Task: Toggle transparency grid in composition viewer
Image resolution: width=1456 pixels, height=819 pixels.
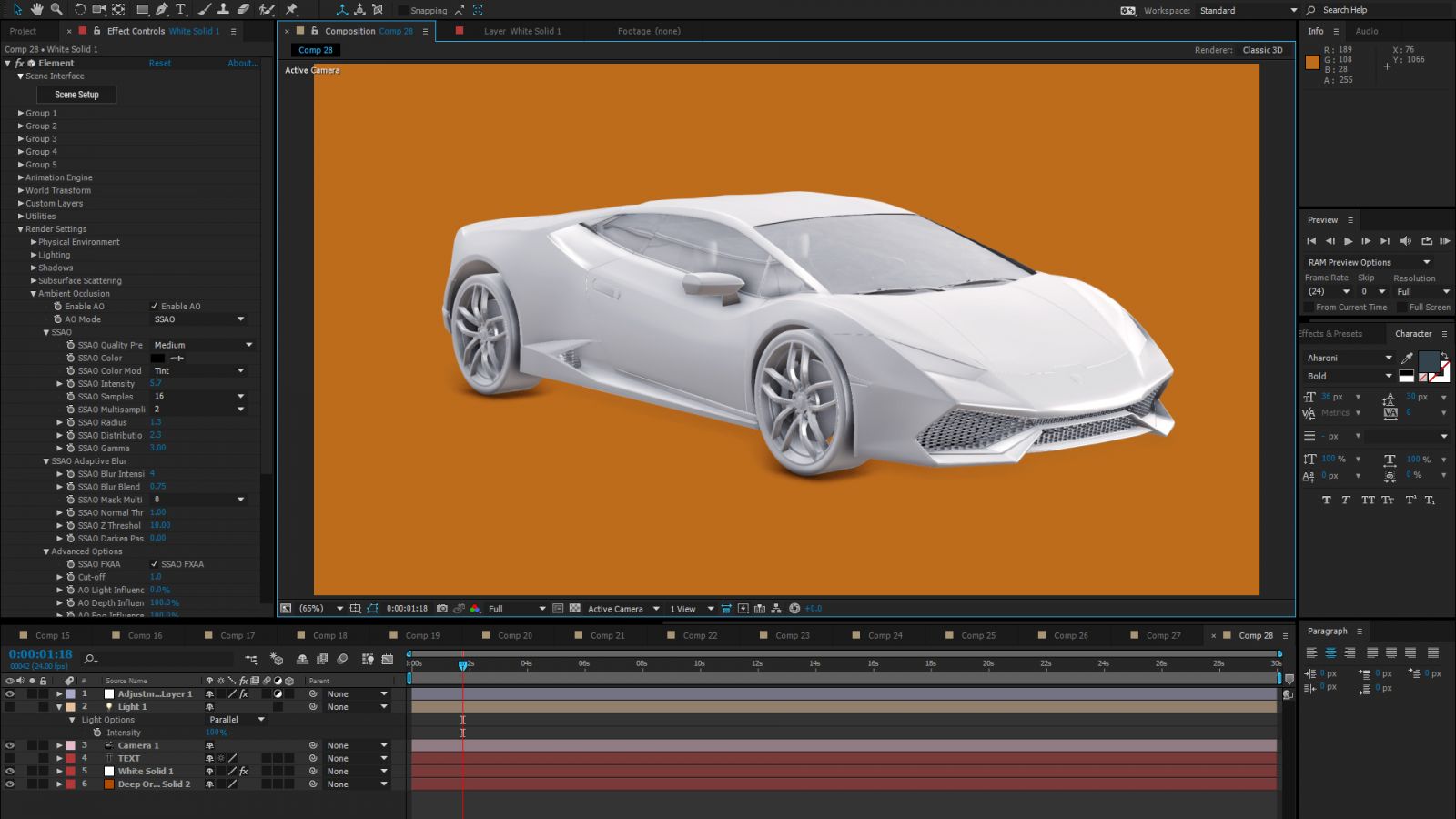Action: coord(573,608)
